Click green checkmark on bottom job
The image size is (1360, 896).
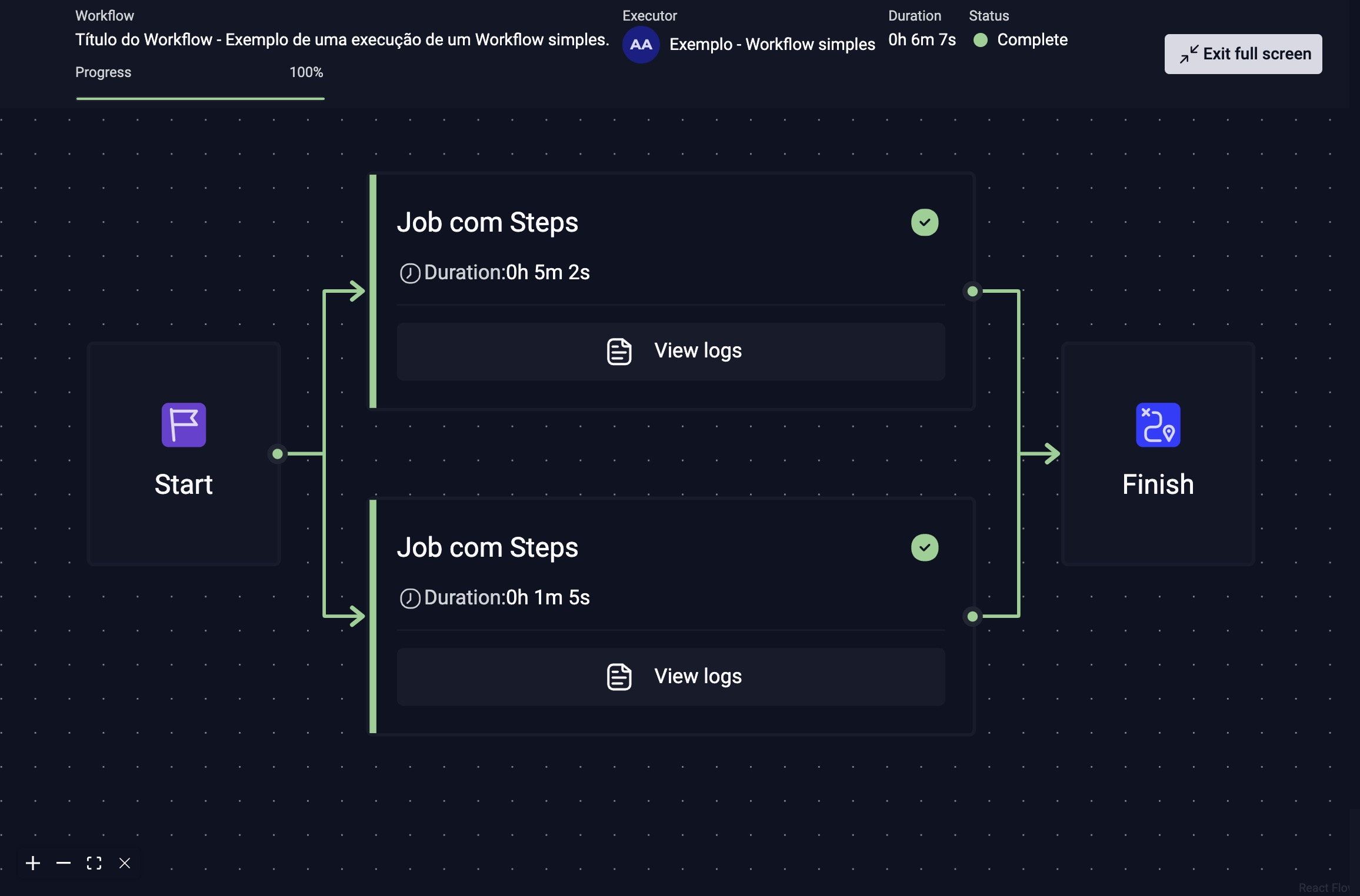(x=924, y=547)
